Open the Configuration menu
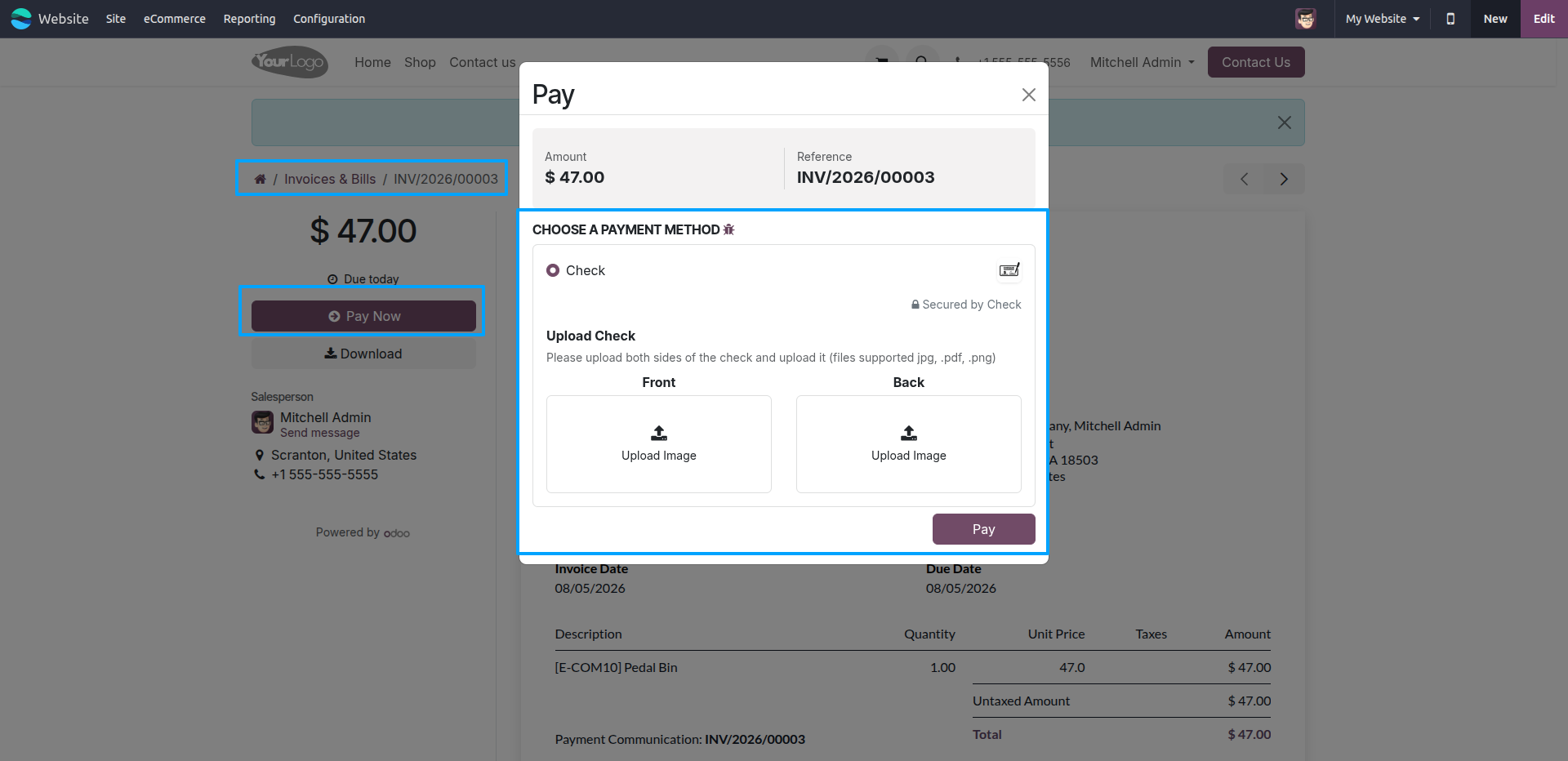1568x761 pixels. 329,19
